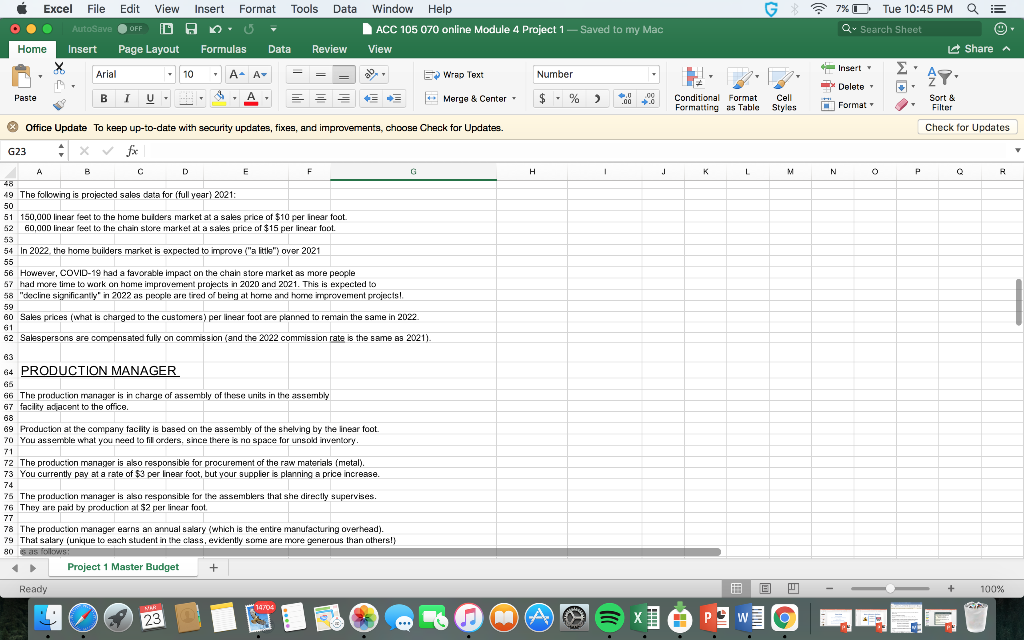The width and height of the screenshot is (1024, 640).
Task: Click the AutoSum sigma icon
Action: tap(900, 67)
